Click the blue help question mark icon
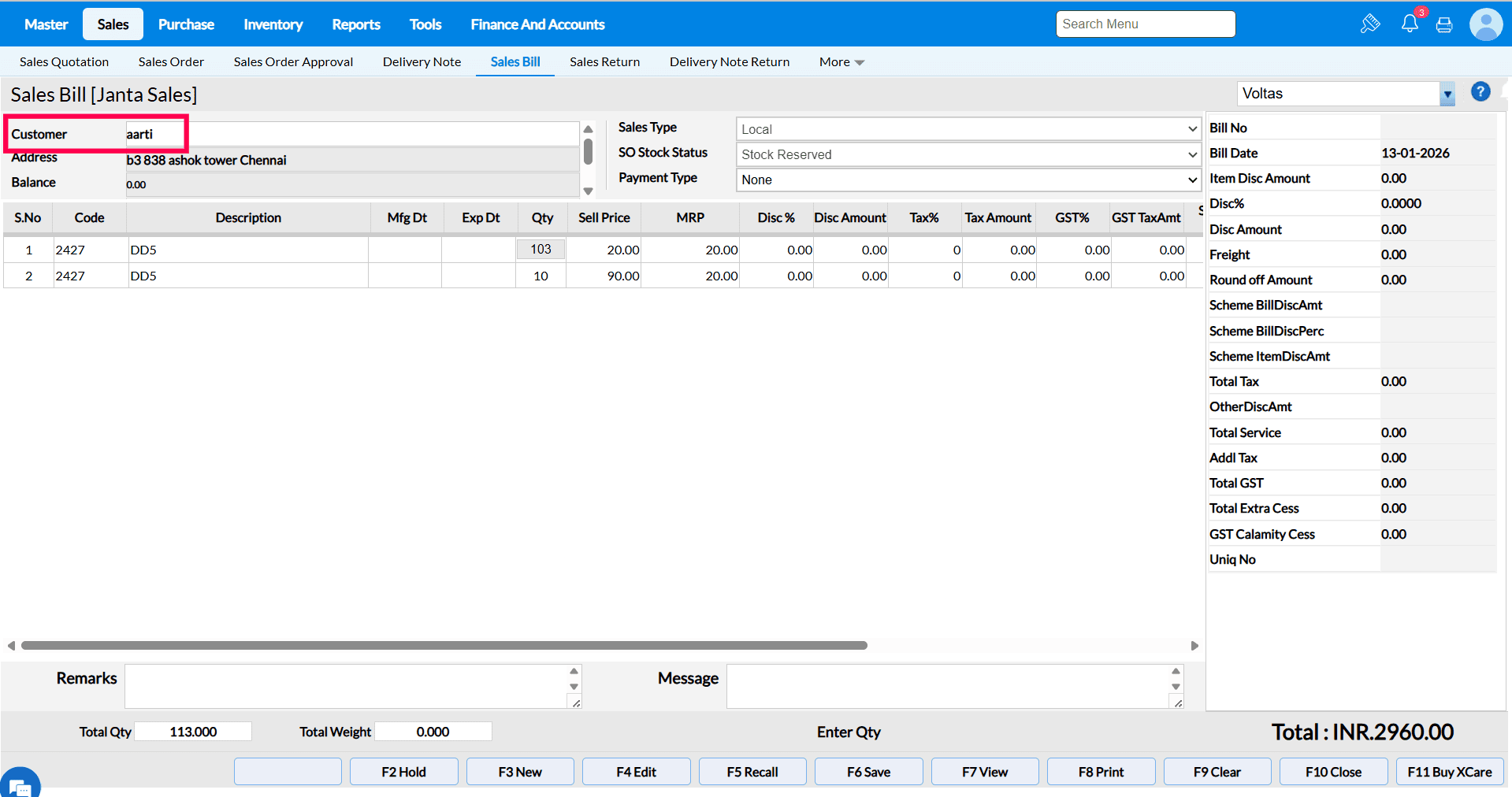This screenshot has height=797, width=1512. pyautogui.click(x=1480, y=92)
